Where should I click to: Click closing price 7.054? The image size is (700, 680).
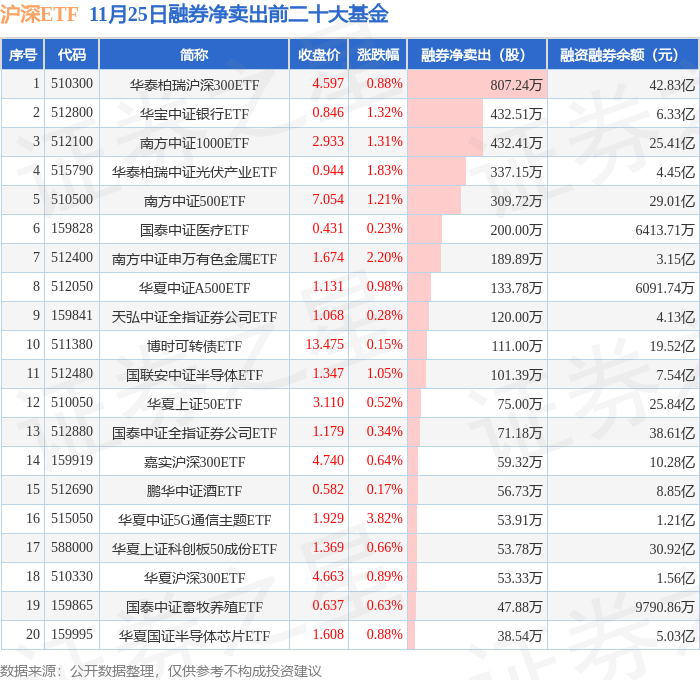[x=328, y=200]
